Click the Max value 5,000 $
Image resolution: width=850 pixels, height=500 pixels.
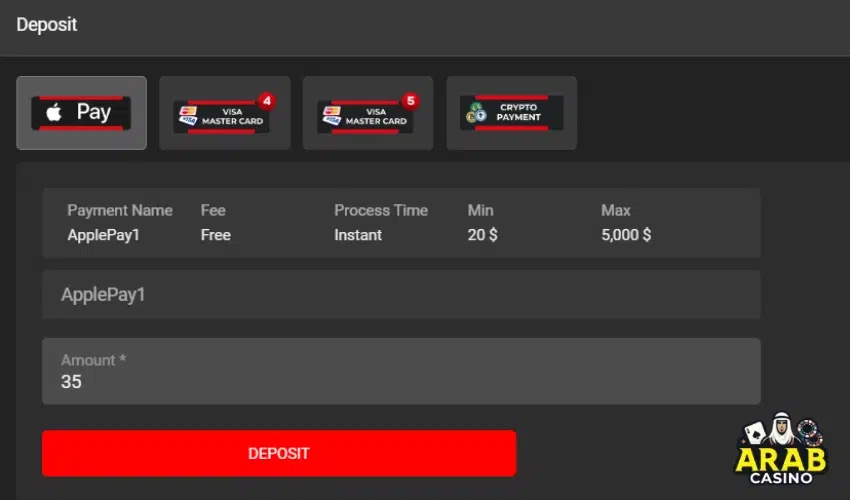pos(626,235)
